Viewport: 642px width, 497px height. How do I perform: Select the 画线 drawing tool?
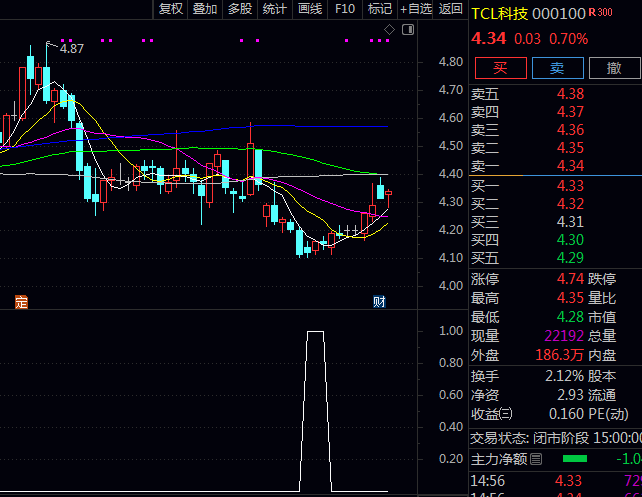click(310, 9)
